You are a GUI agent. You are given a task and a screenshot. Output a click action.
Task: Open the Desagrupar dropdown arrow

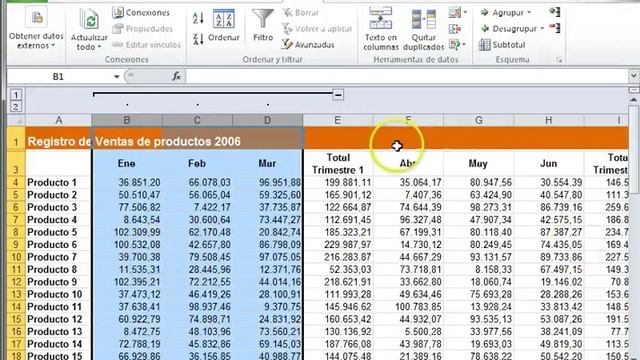542,29
